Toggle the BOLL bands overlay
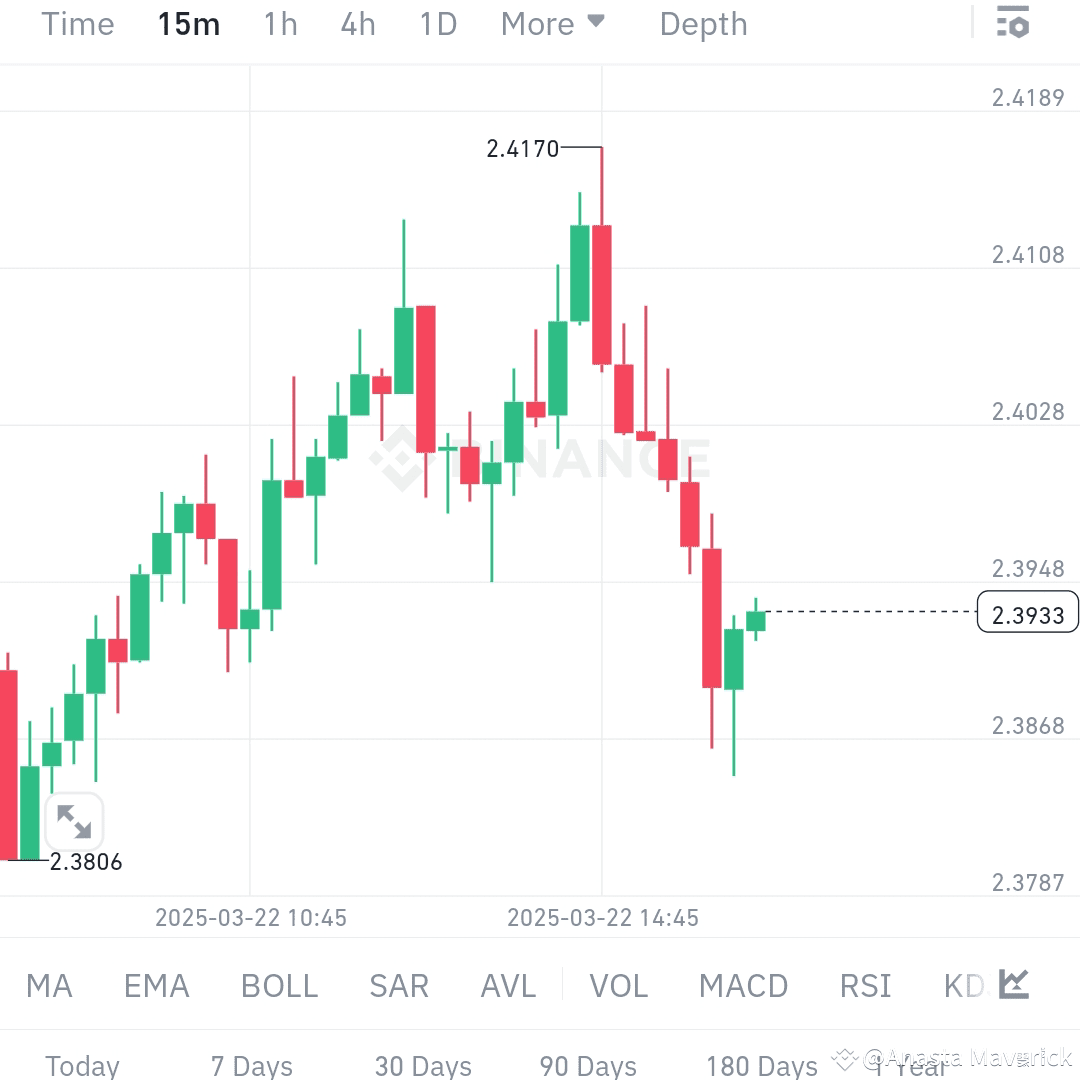The width and height of the screenshot is (1080, 1080). tap(279, 986)
